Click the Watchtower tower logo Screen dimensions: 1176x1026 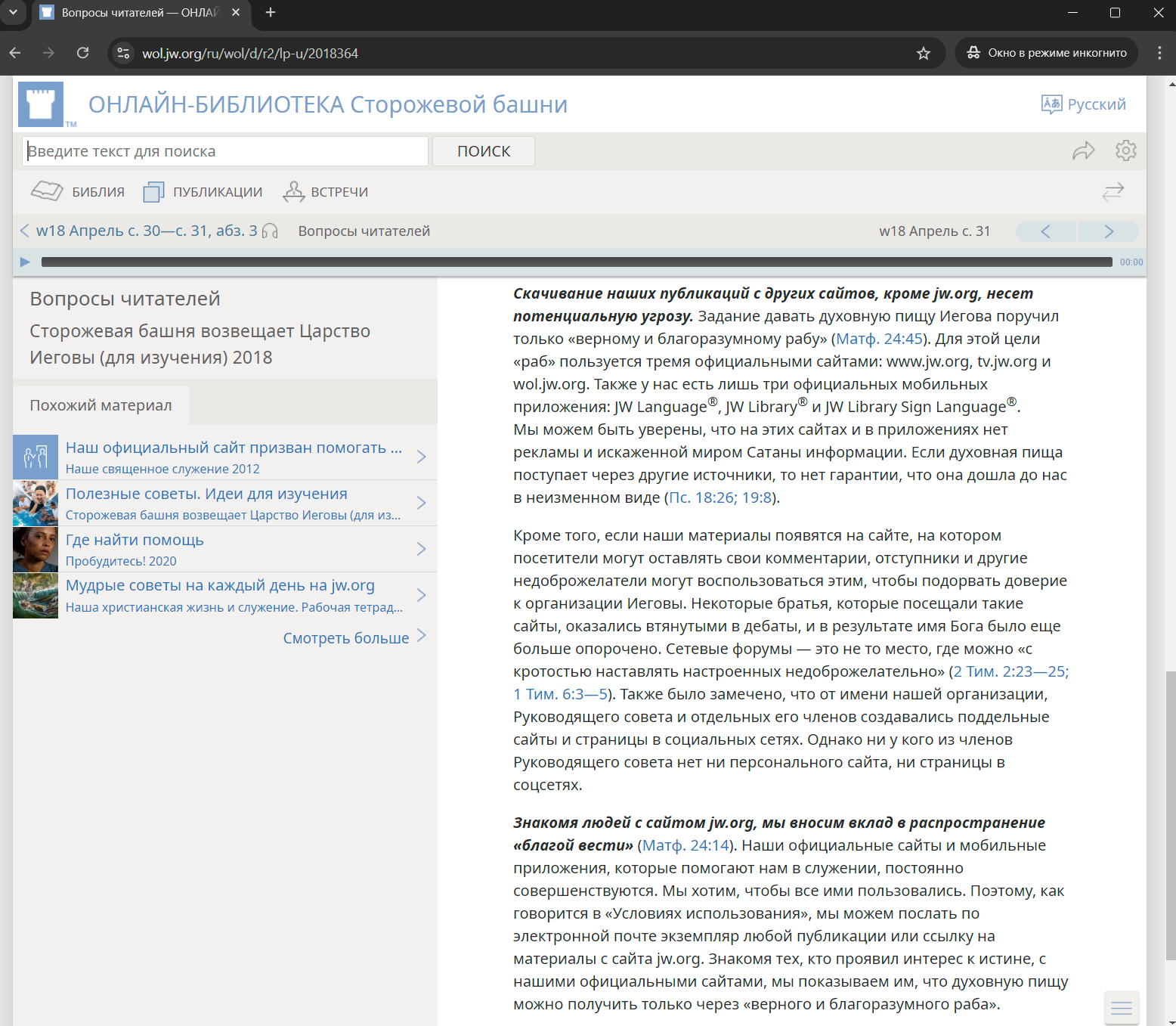(x=41, y=104)
